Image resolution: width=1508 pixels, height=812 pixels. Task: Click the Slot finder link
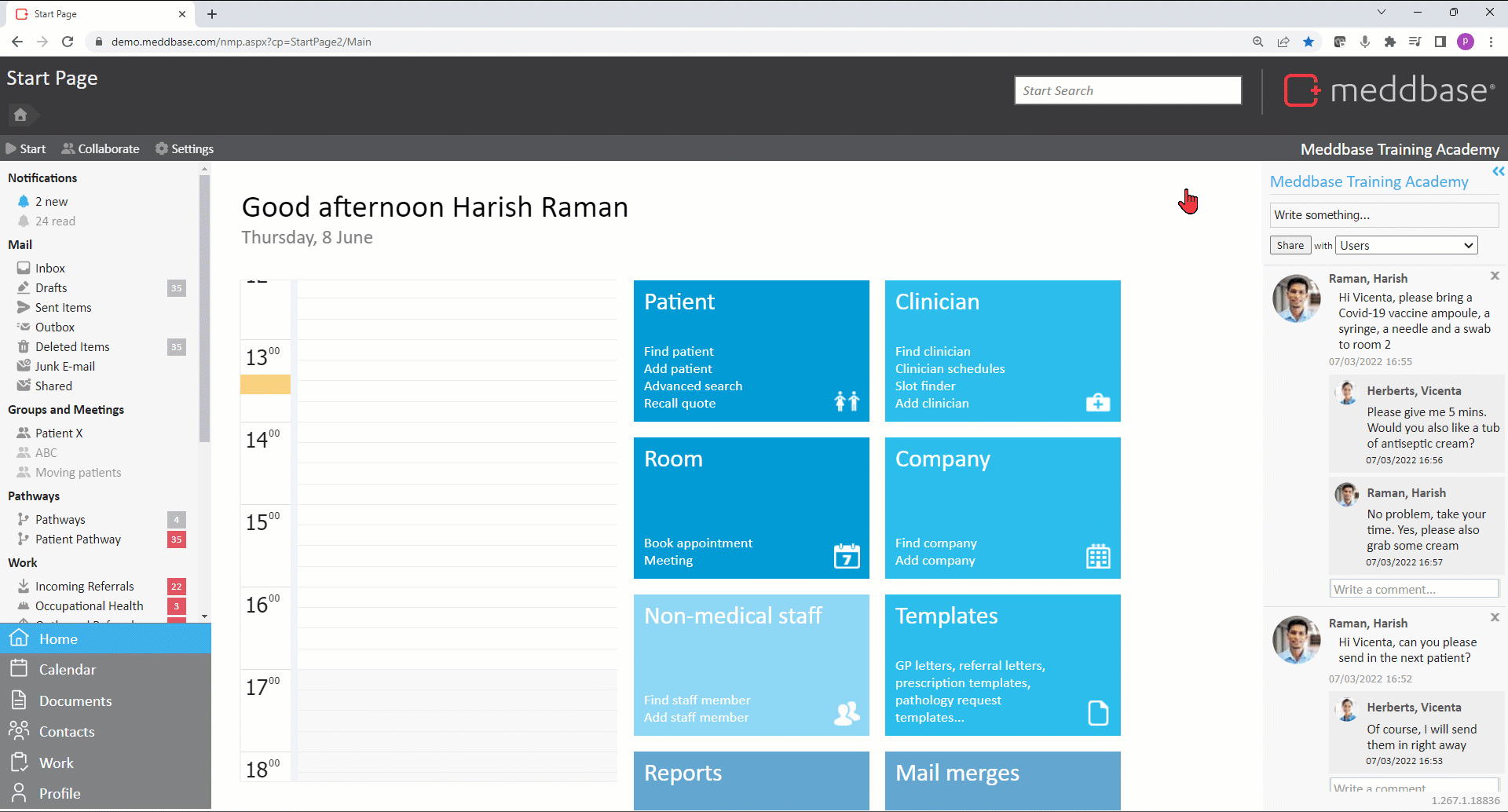pyautogui.click(x=925, y=386)
